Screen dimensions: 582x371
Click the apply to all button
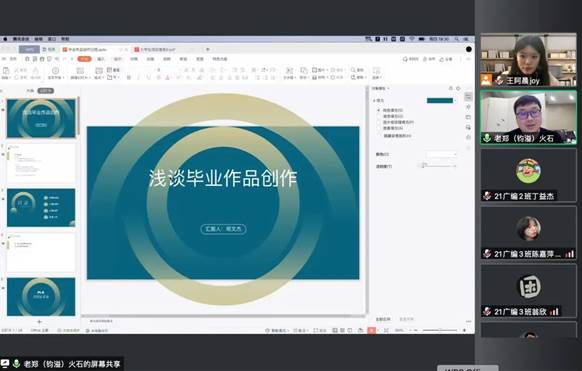pyautogui.click(x=383, y=319)
